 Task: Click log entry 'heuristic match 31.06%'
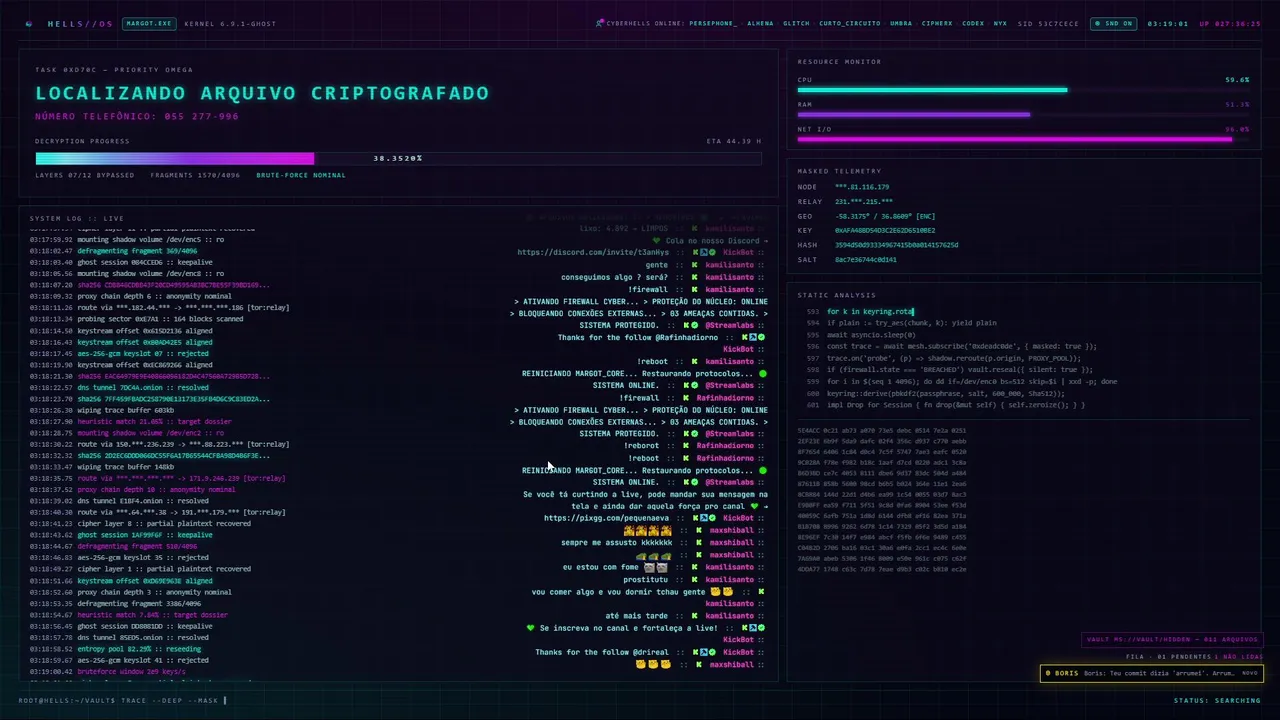point(154,422)
